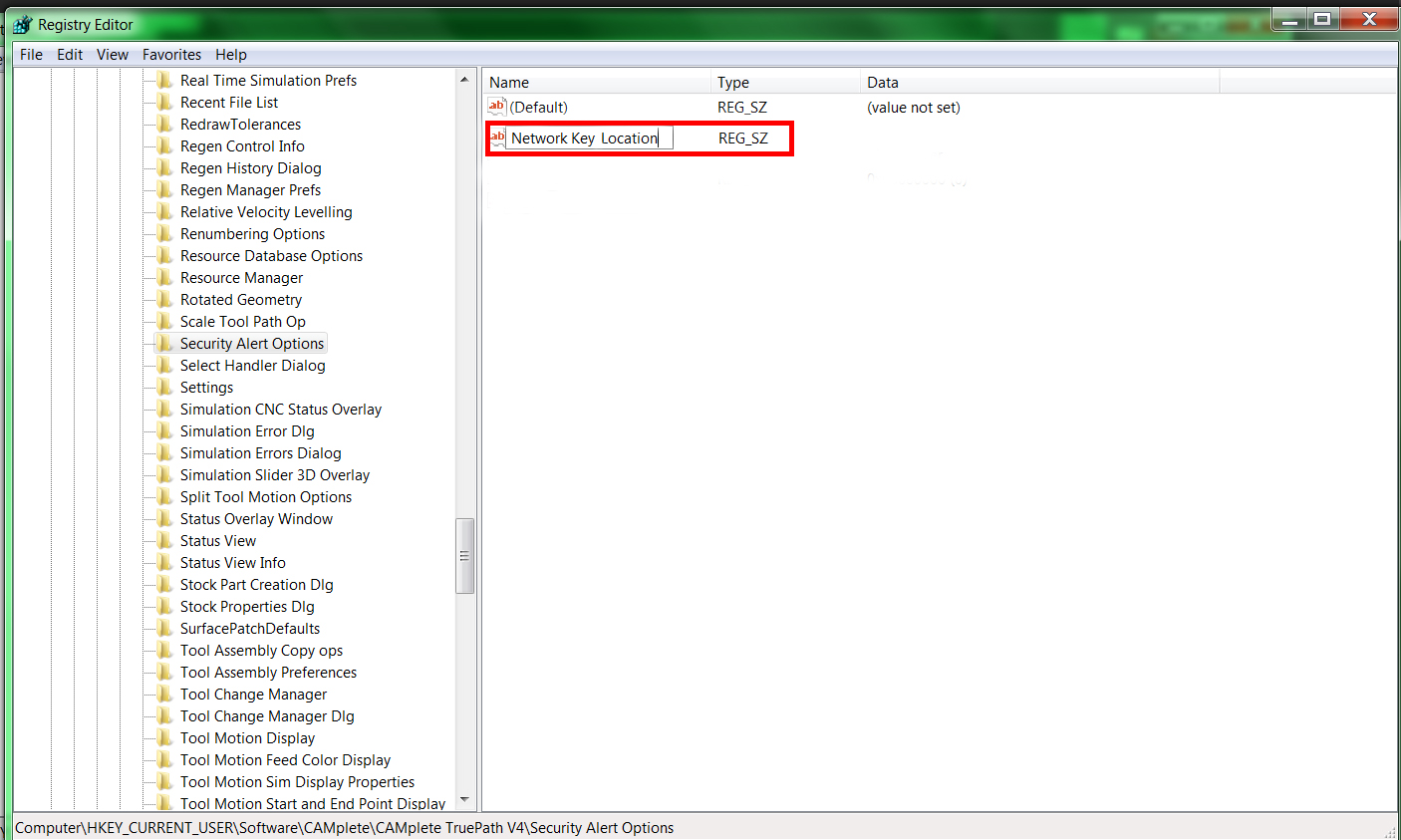Sort values by the Data column header
The width and height of the screenshot is (1401, 840).
tap(1039, 82)
